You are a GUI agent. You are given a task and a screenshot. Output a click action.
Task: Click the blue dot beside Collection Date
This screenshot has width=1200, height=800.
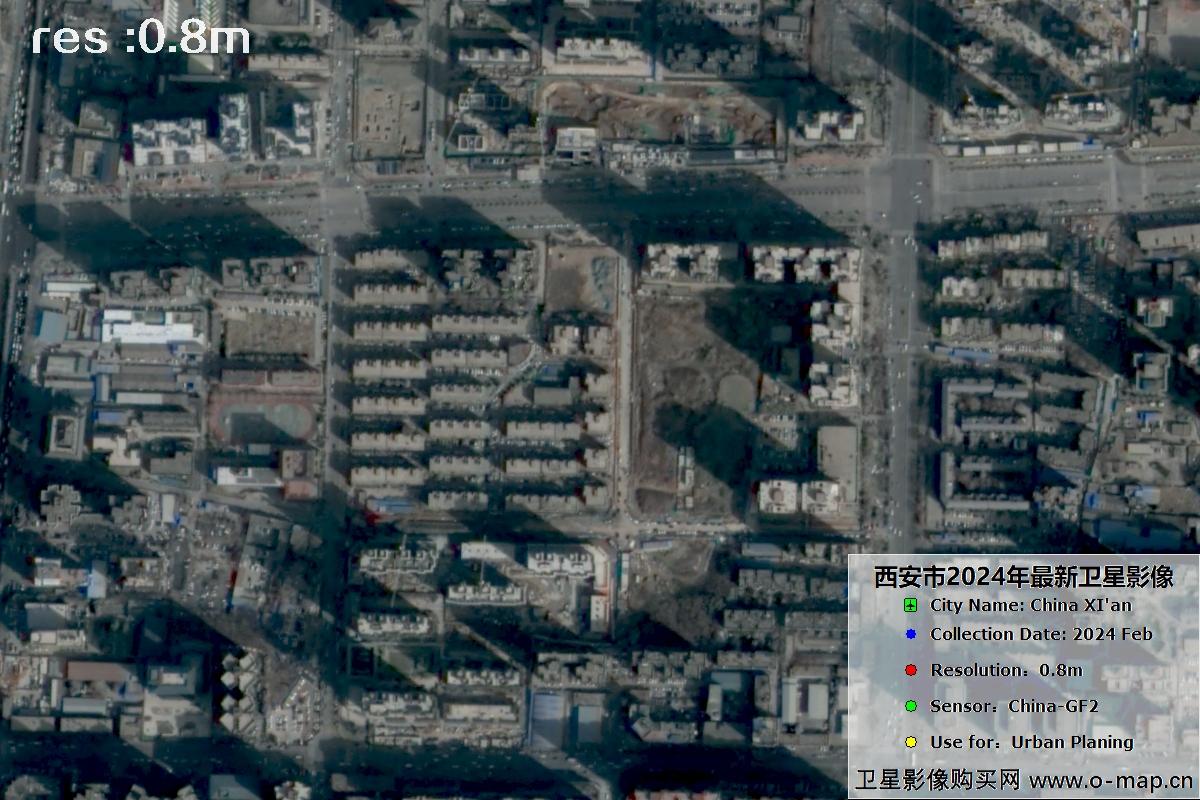(x=910, y=634)
